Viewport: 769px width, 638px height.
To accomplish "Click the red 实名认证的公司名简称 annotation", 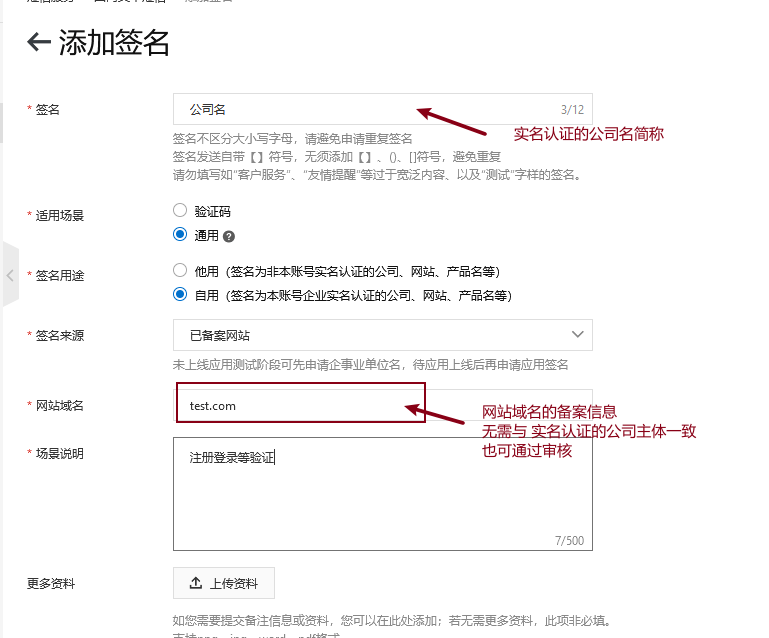I will point(589,134).
